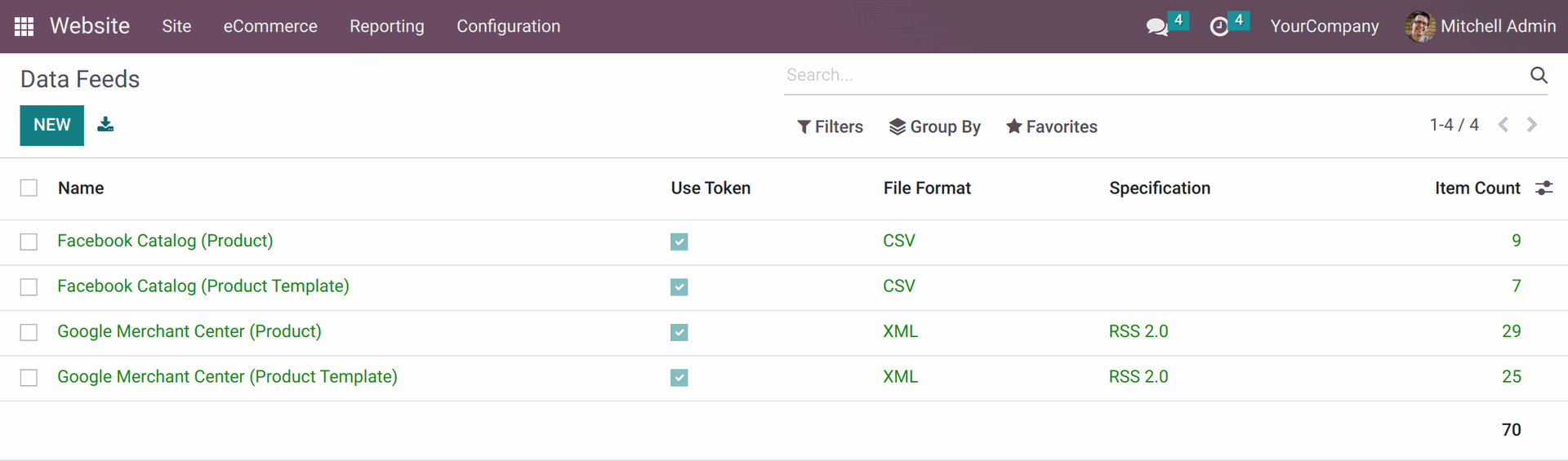Sort by Item Count column header
Viewport: 1568px width, 461px height.
pyautogui.click(x=1477, y=188)
